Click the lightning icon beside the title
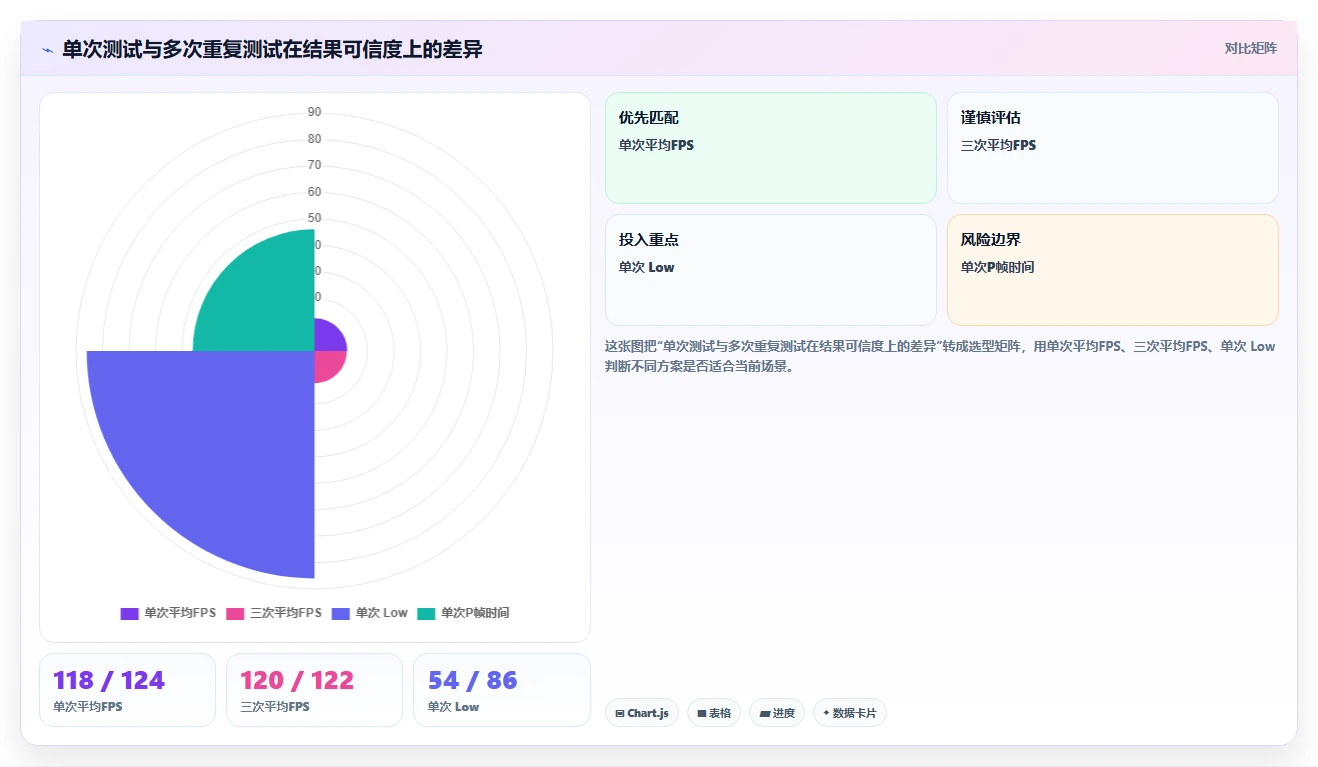This screenshot has width=1318, height=767. tap(47, 50)
